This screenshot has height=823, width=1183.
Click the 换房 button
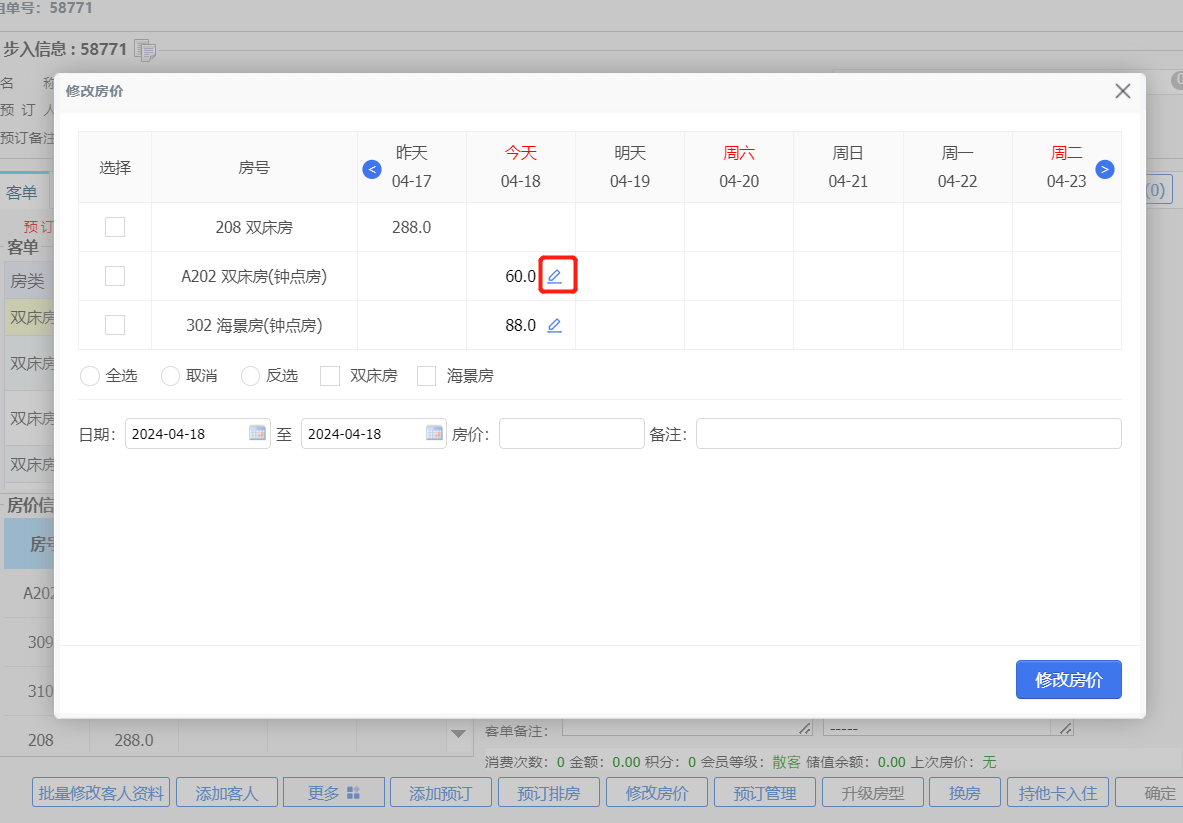point(965,793)
